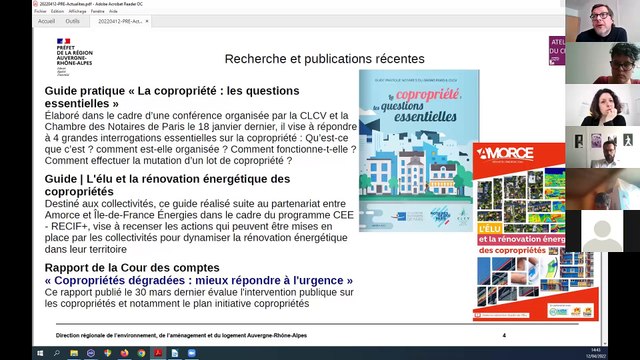Select Adobe Acrobat Reader in taskbar
The image size is (640, 360).
point(158,353)
